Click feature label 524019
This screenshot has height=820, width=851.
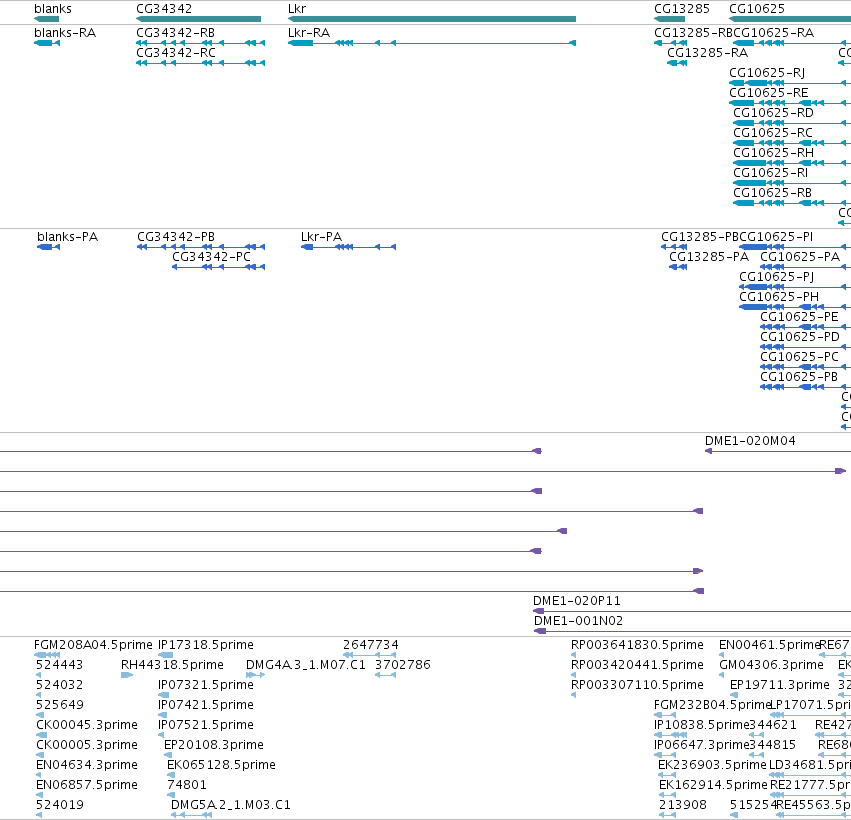point(60,805)
